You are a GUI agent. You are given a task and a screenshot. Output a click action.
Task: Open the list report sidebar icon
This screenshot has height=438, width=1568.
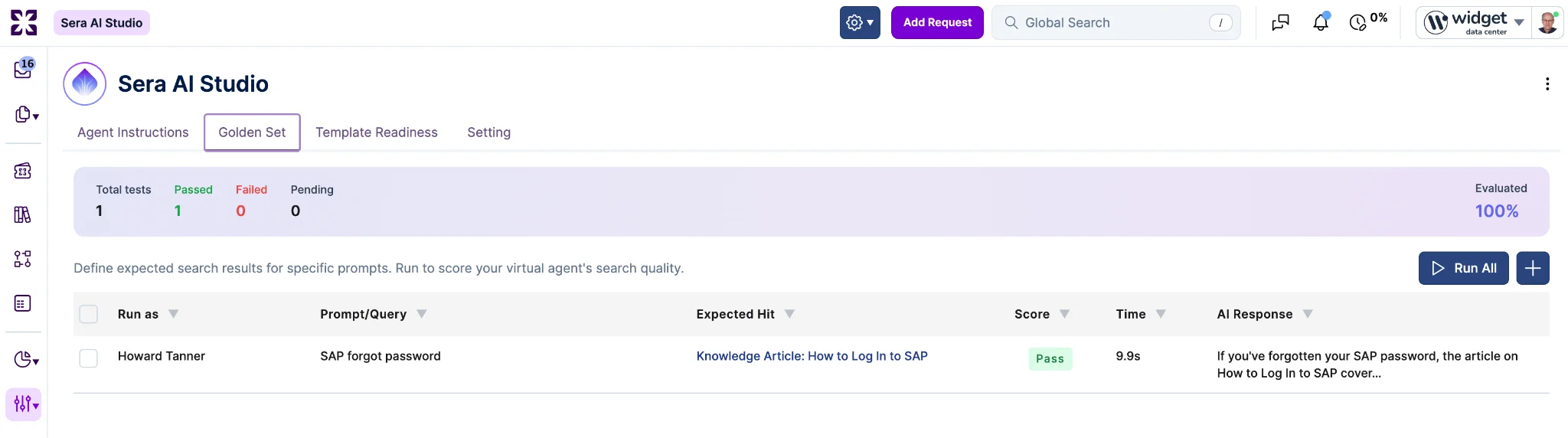[x=23, y=303]
